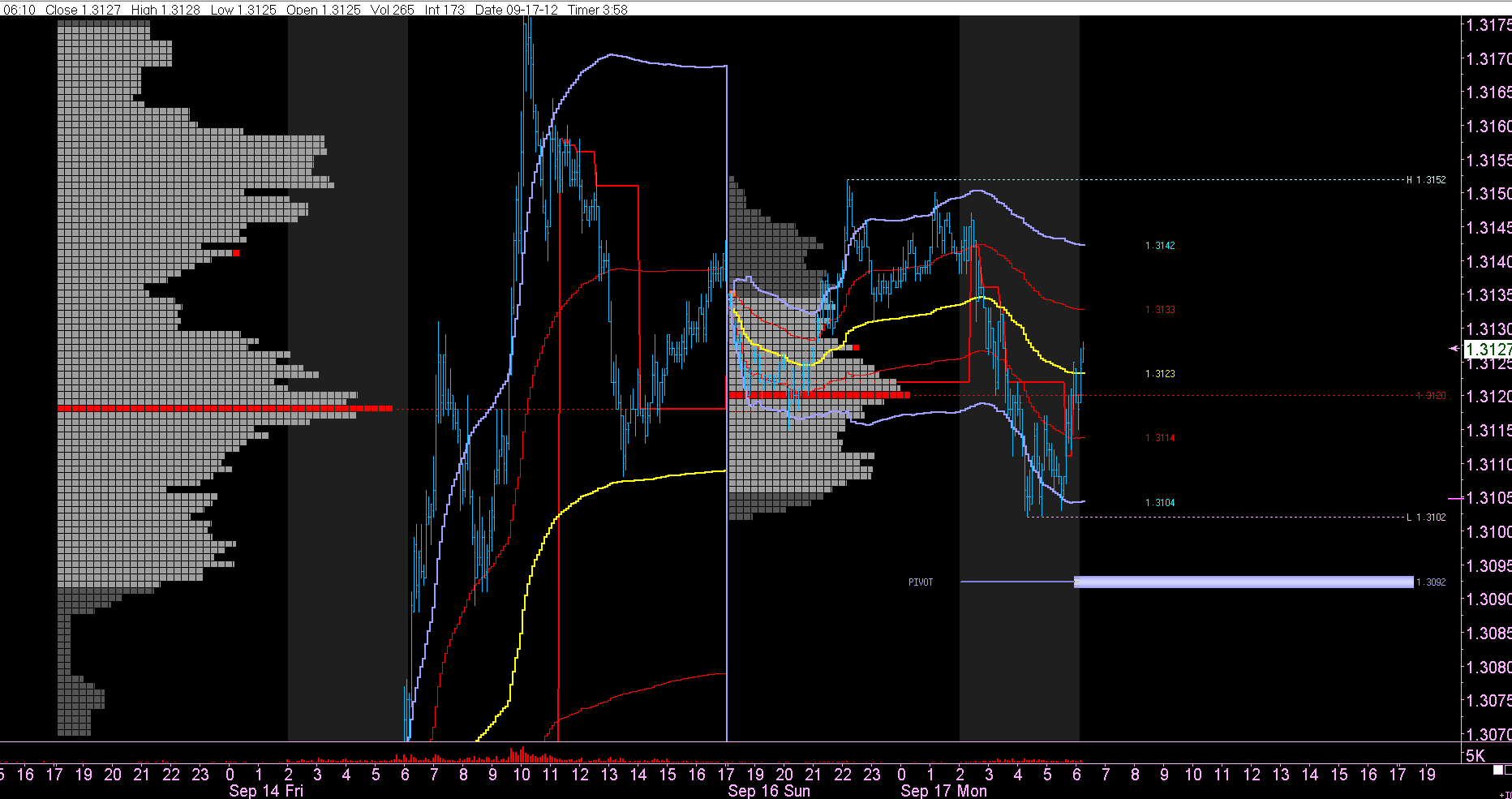Select the highlighted 1.3127 current price box on the axis
Image resolution: width=1512 pixels, height=799 pixels.
click(1488, 350)
